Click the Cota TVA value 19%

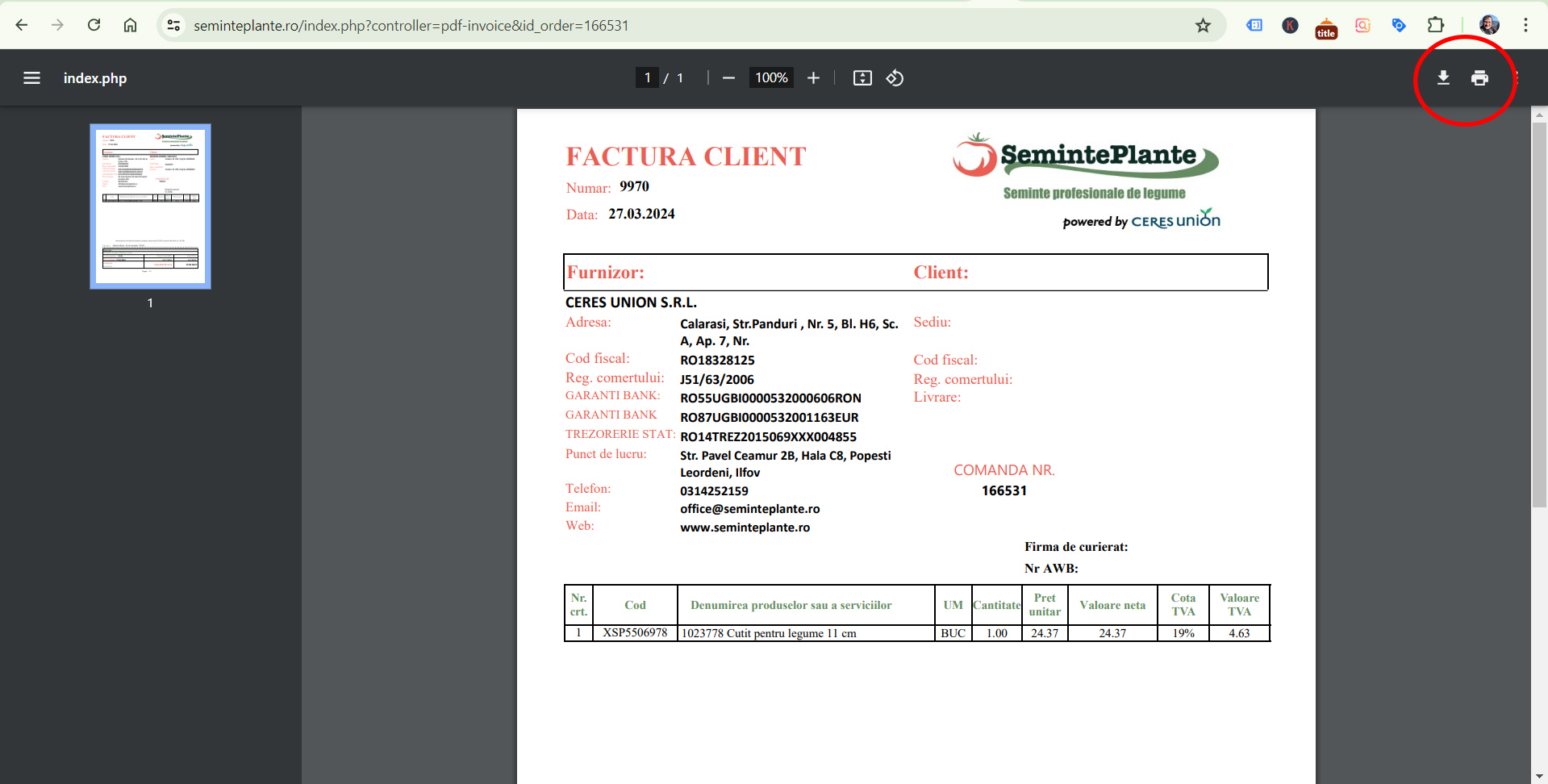[1183, 633]
